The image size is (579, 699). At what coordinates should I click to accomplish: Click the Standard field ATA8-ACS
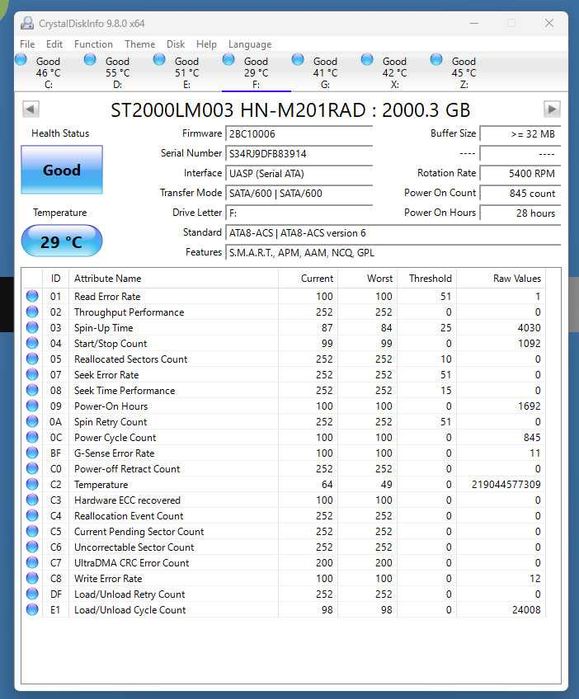(x=393, y=233)
